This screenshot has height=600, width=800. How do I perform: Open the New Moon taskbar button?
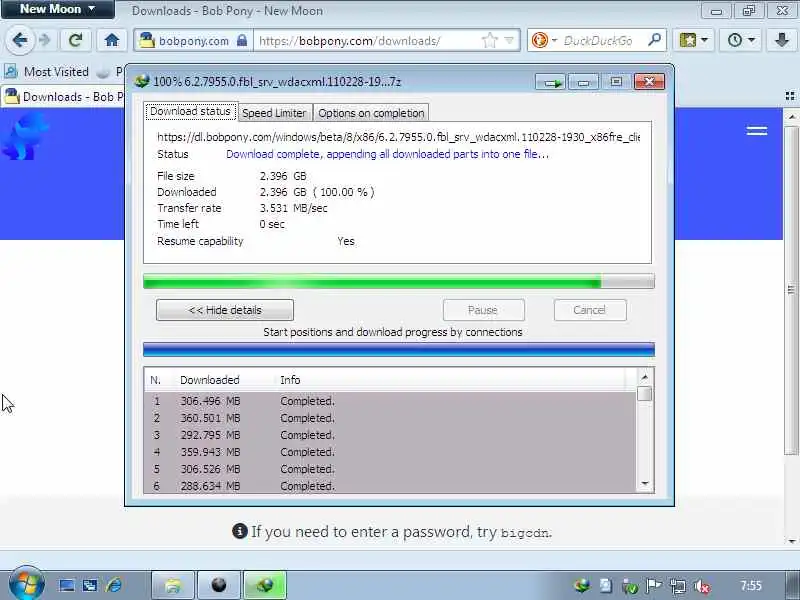219,585
